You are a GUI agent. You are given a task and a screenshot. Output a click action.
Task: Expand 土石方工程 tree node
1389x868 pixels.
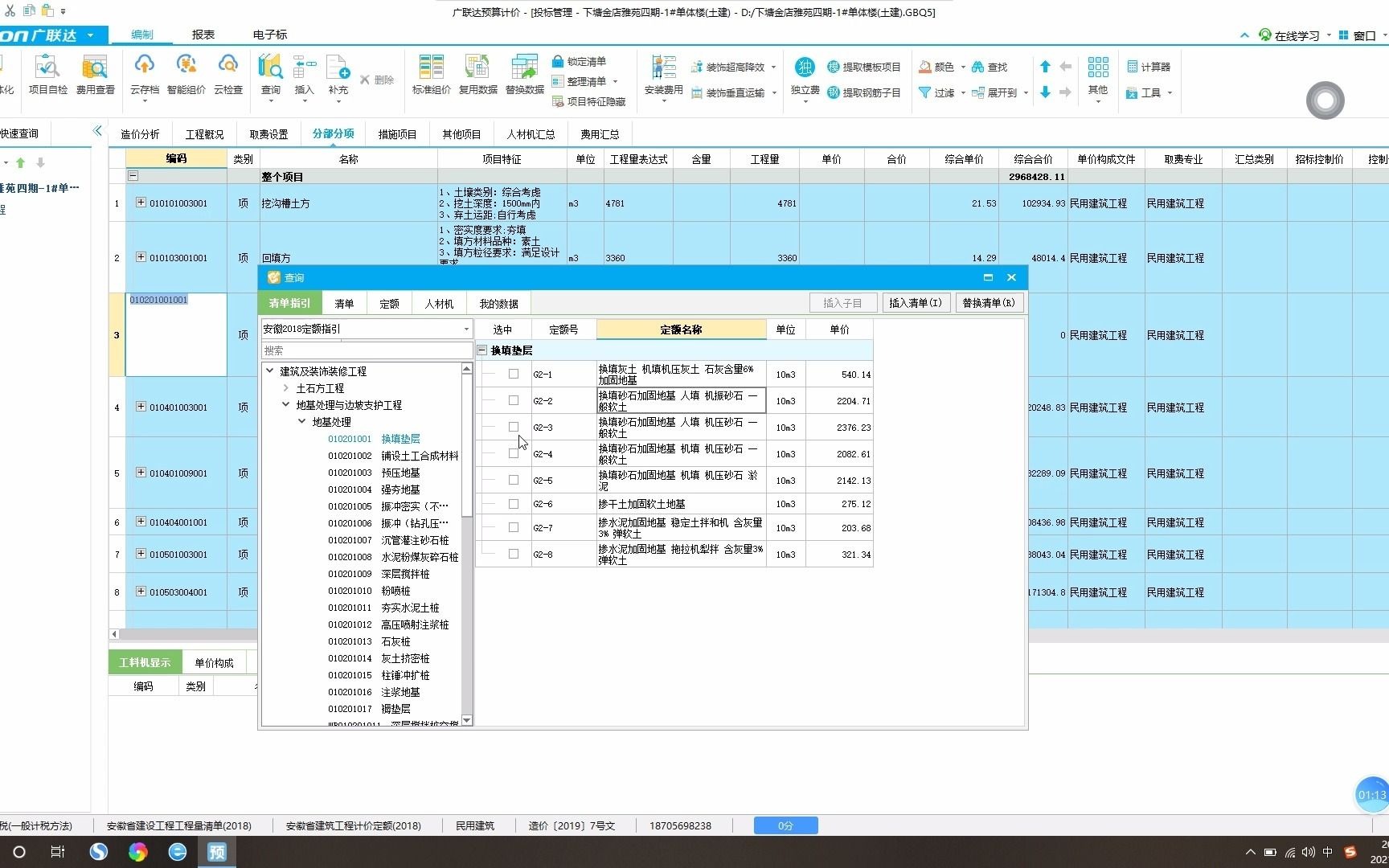pyautogui.click(x=286, y=387)
